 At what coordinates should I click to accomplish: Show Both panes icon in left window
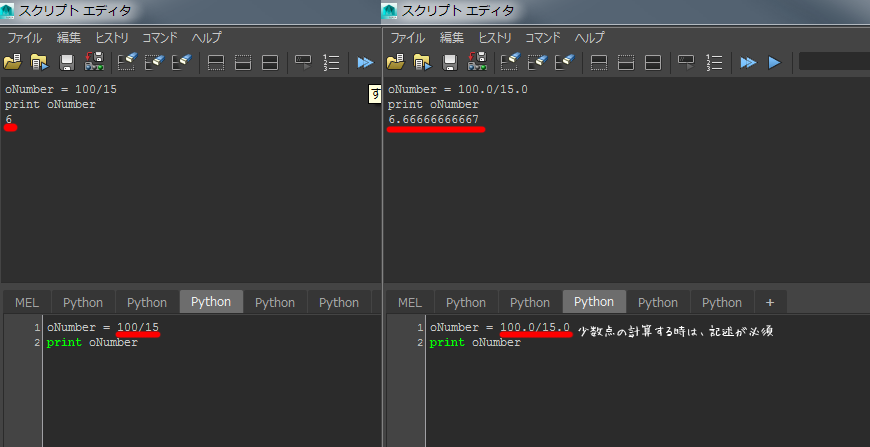270,63
